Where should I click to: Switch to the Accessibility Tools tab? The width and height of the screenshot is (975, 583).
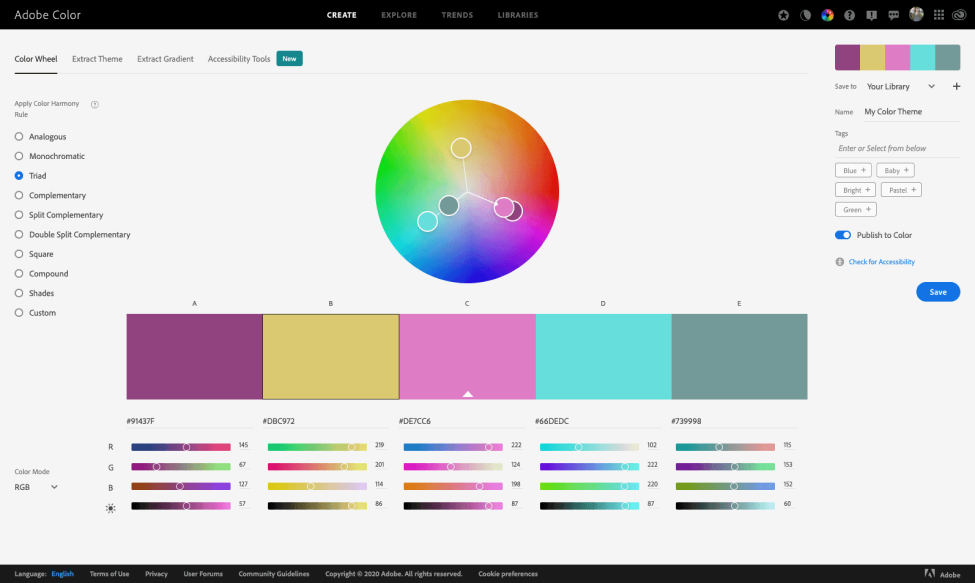click(x=239, y=59)
